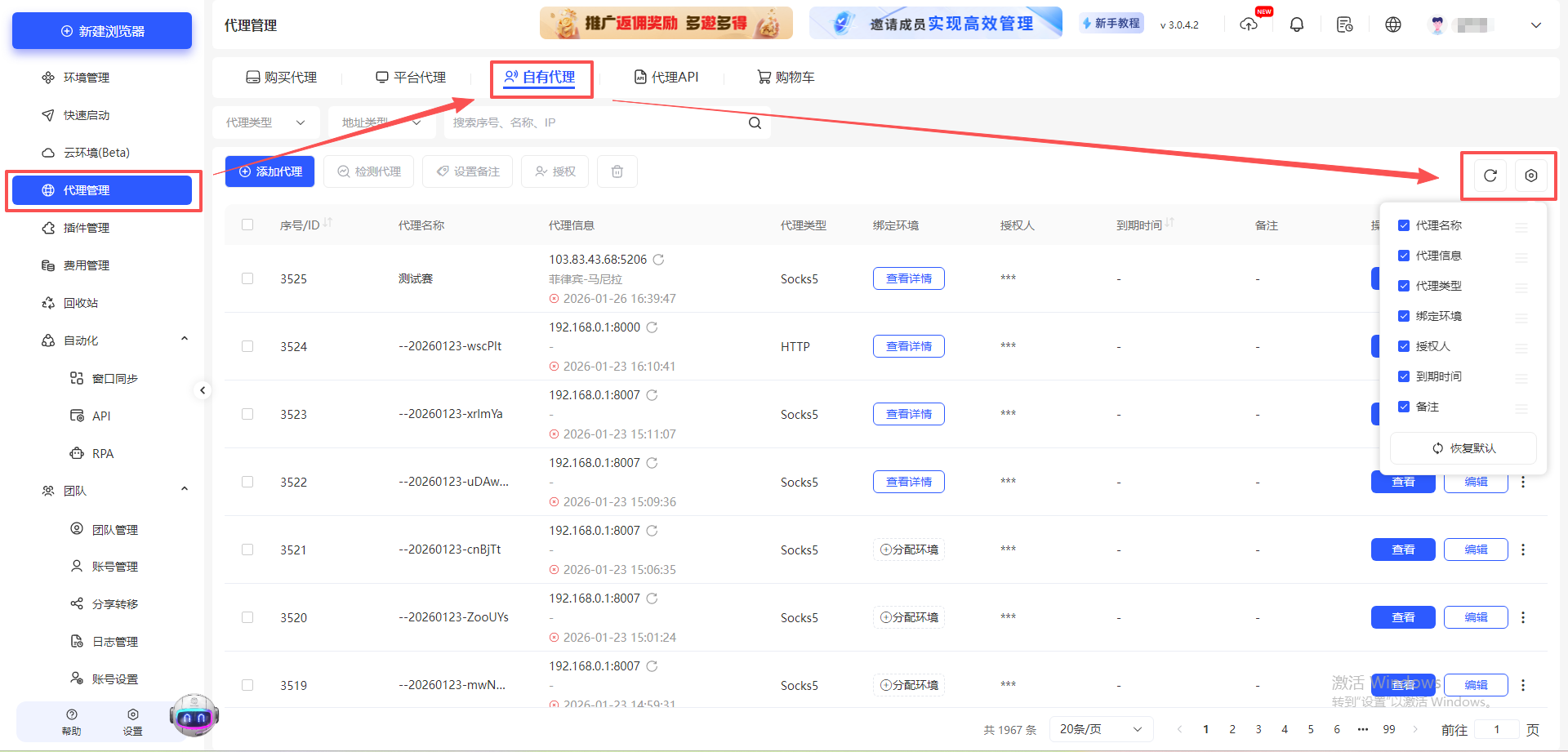Open the 代理类型 filter dropdown
Viewport: 1568px width, 752px height.
tap(265, 122)
